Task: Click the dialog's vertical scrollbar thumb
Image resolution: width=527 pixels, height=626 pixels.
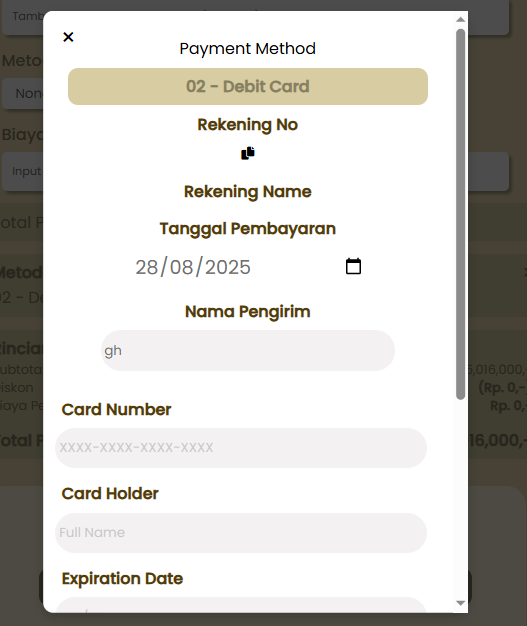Action: point(460,214)
